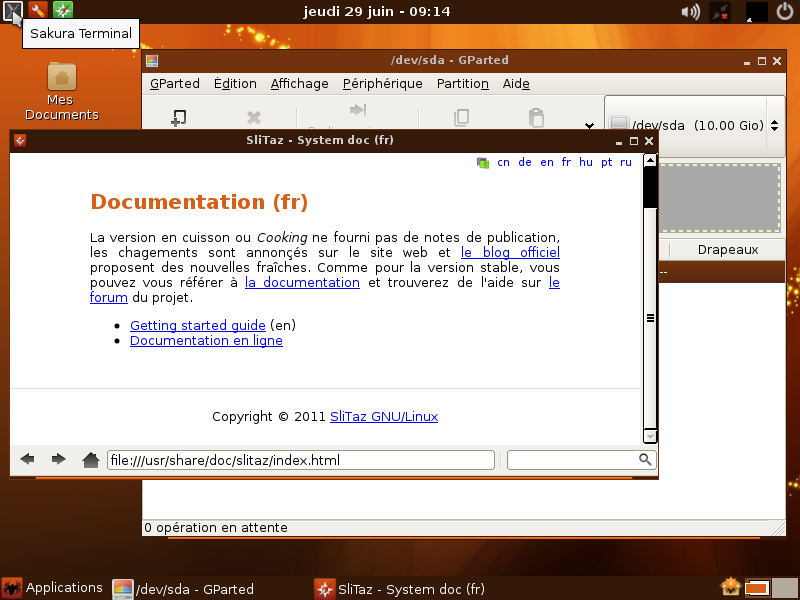Expand GParted toolbar overflow chevron
Viewport: 800px width, 600px height.
click(589, 125)
